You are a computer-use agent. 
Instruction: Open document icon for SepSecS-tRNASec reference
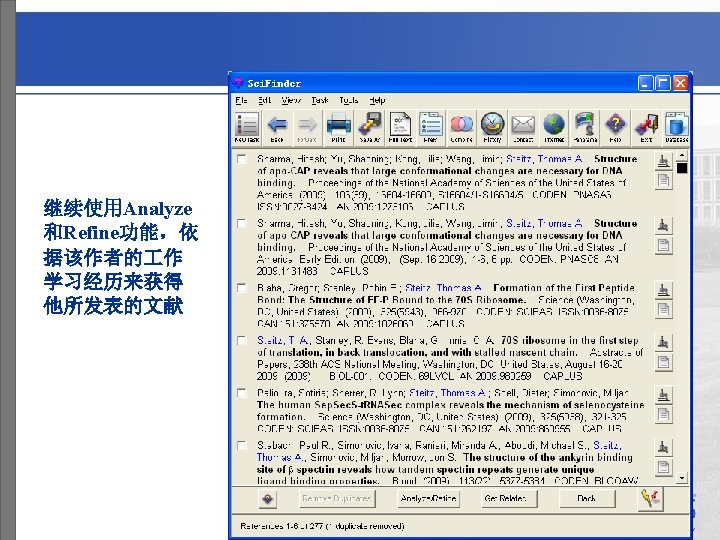coord(663,415)
